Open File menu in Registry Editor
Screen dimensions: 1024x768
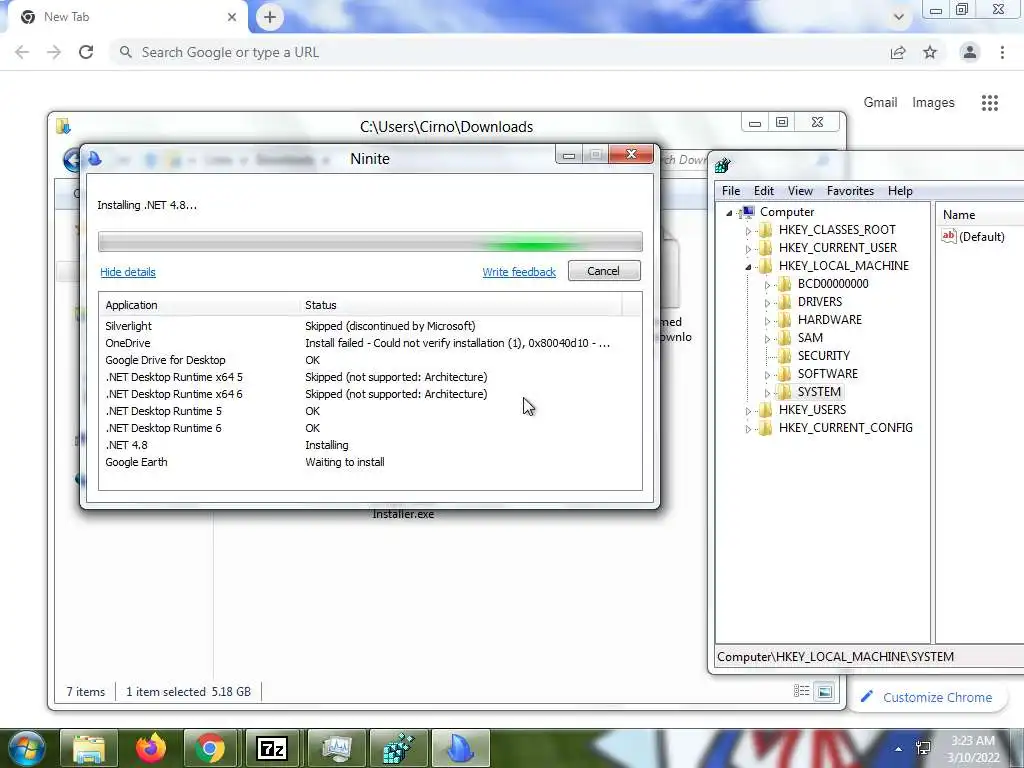(x=731, y=191)
